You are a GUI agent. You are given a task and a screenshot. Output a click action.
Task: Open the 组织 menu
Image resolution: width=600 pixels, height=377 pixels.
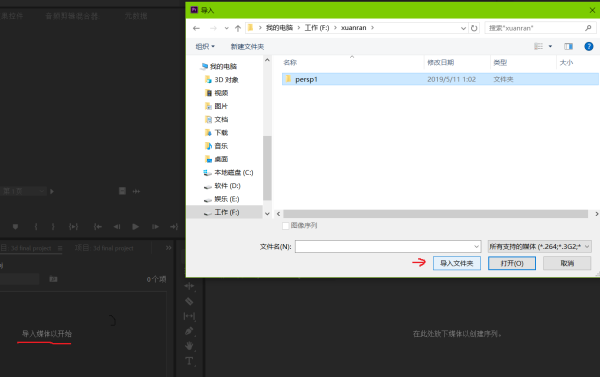click(x=205, y=46)
